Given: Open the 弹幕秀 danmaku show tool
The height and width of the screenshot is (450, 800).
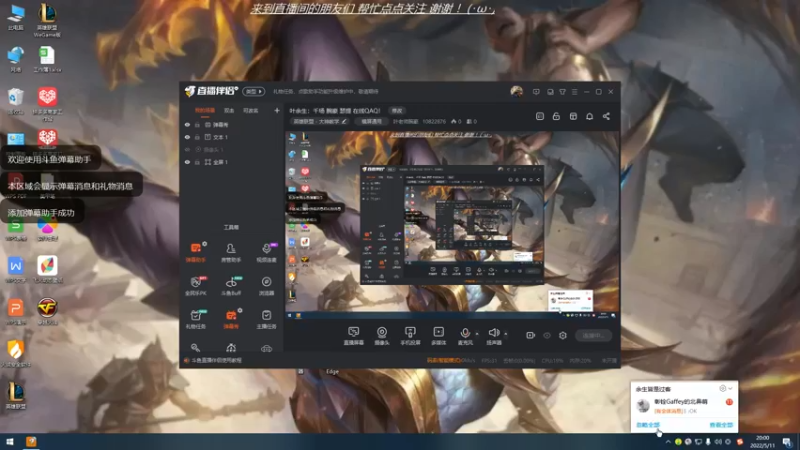Looking at the screenshot, I should [x=231, y=319].
